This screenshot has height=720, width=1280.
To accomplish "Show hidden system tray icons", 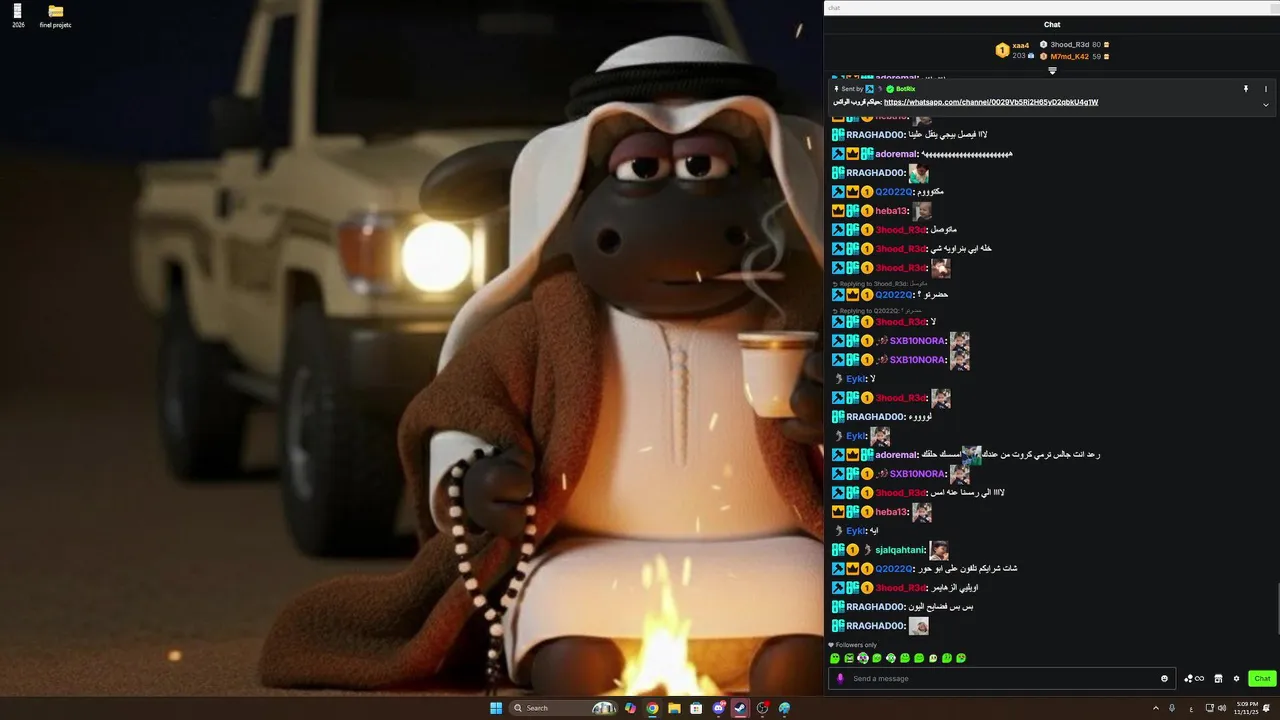I will (x=1156, y=708).
